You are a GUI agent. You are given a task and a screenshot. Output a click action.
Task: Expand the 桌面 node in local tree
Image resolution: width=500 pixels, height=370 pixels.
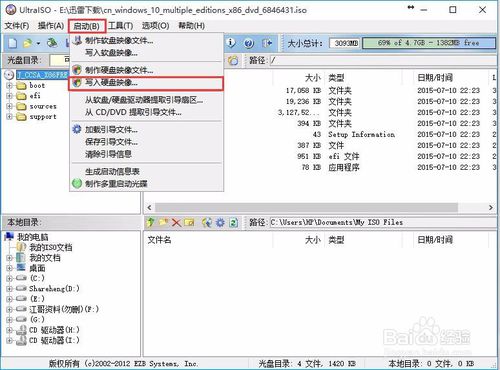click(x=9, y=268)
